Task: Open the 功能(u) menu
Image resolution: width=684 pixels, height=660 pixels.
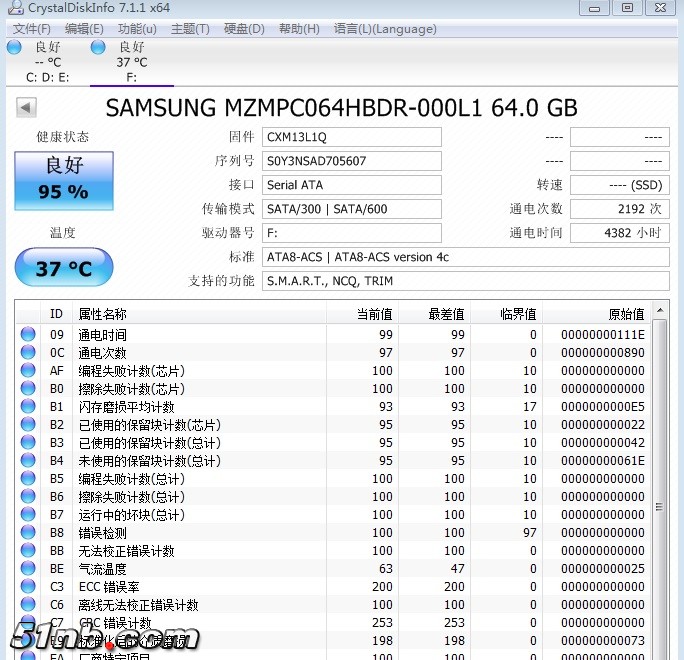Action: coord(137,29)
